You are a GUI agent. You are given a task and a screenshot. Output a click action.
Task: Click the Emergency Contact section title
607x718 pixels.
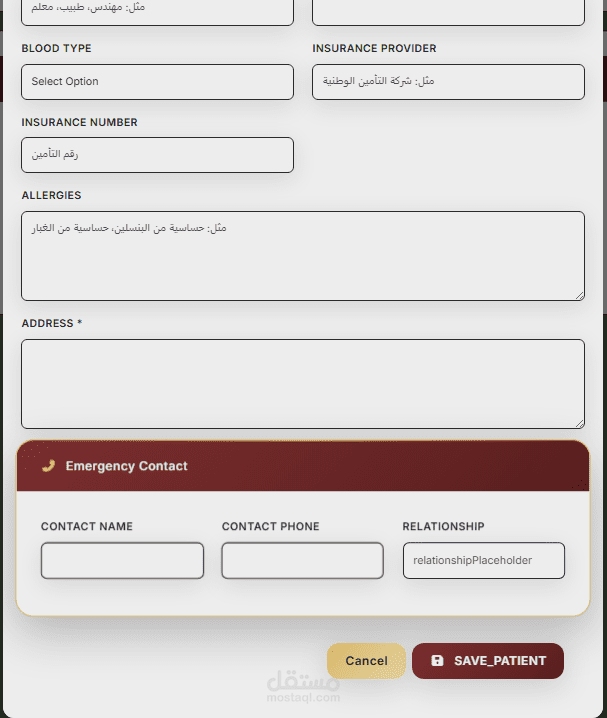pyautogui.click(x=126, y=466)
